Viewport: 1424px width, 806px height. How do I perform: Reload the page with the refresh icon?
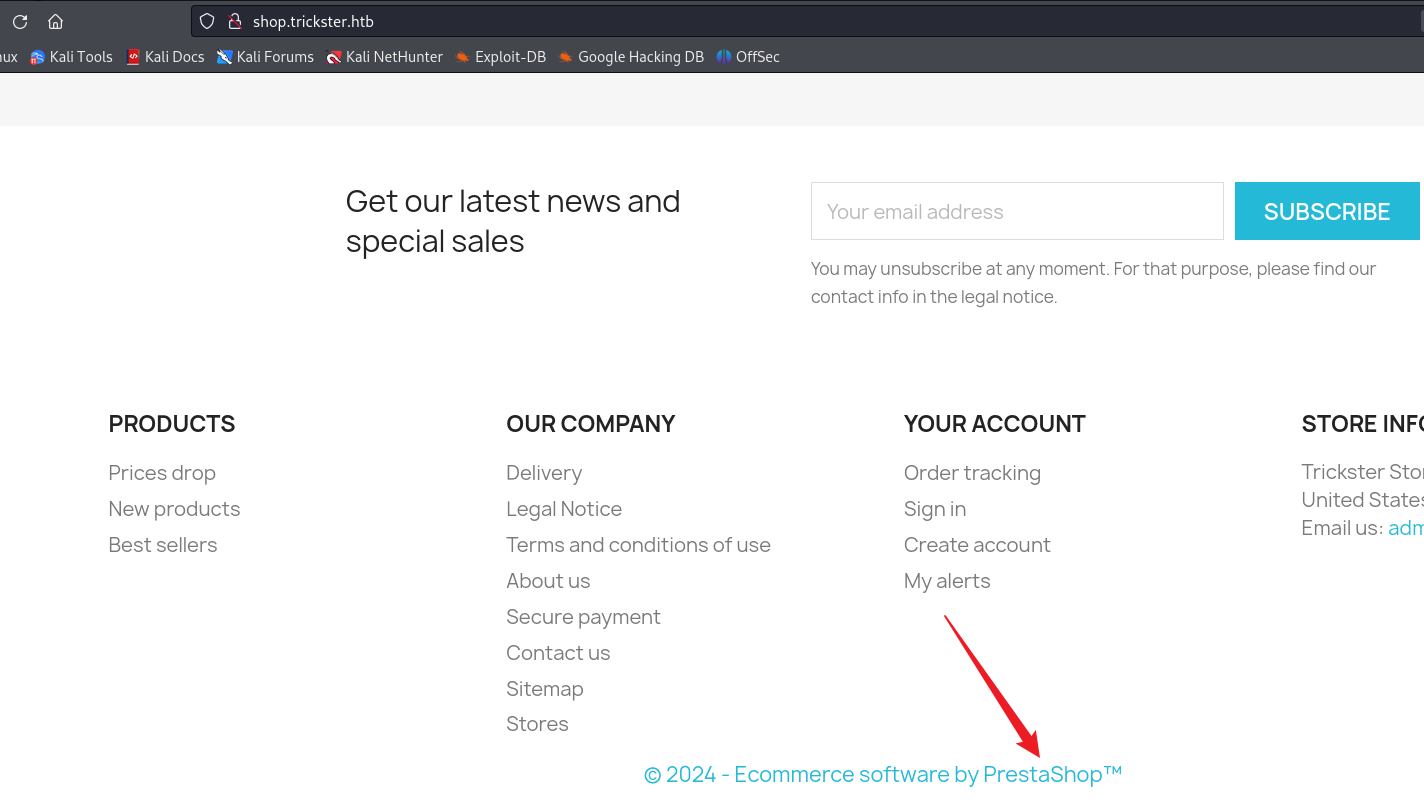pyautogui.click(x=20, y=21)
